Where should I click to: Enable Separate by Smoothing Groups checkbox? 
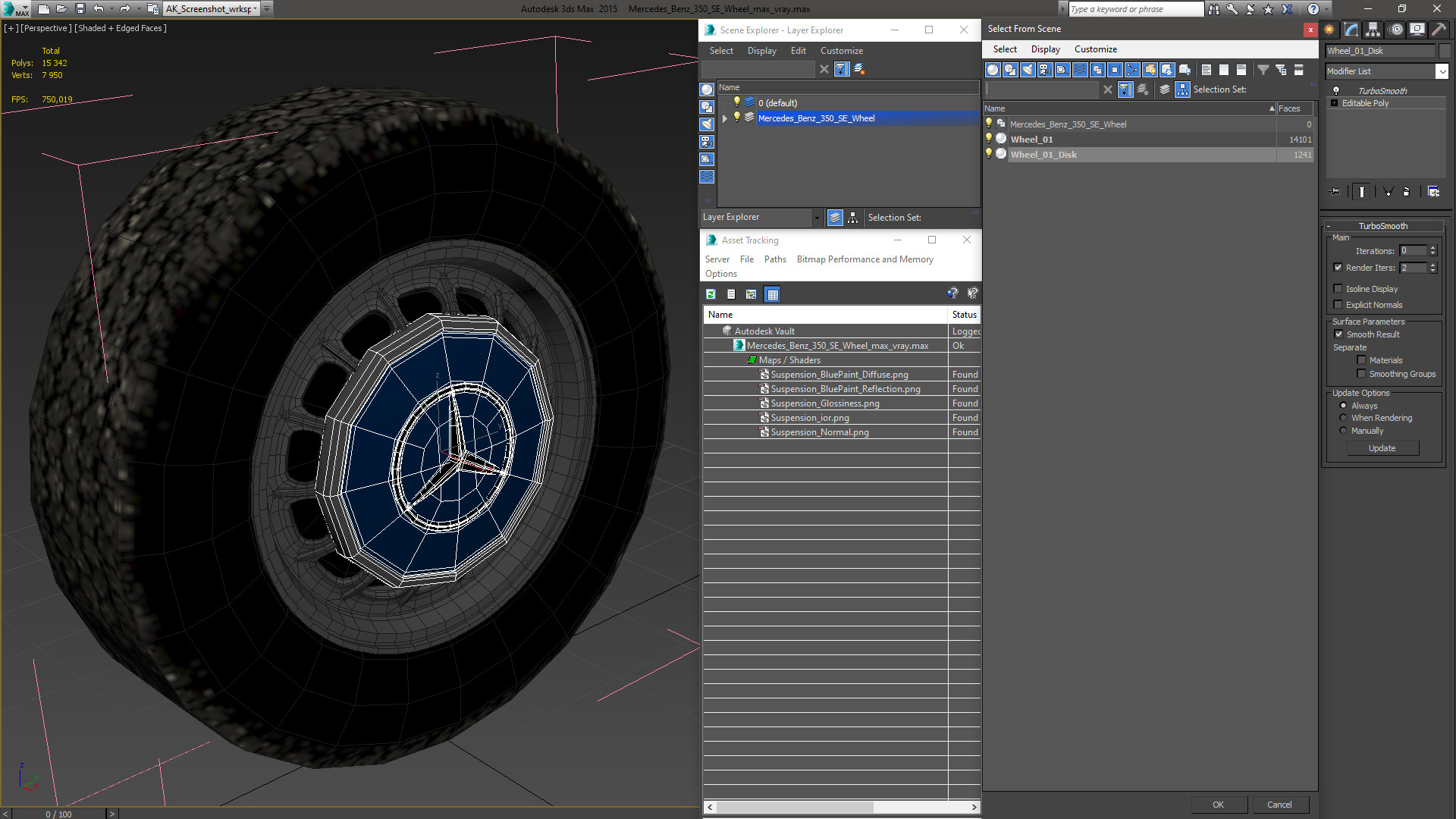(x=1362, y=373)
